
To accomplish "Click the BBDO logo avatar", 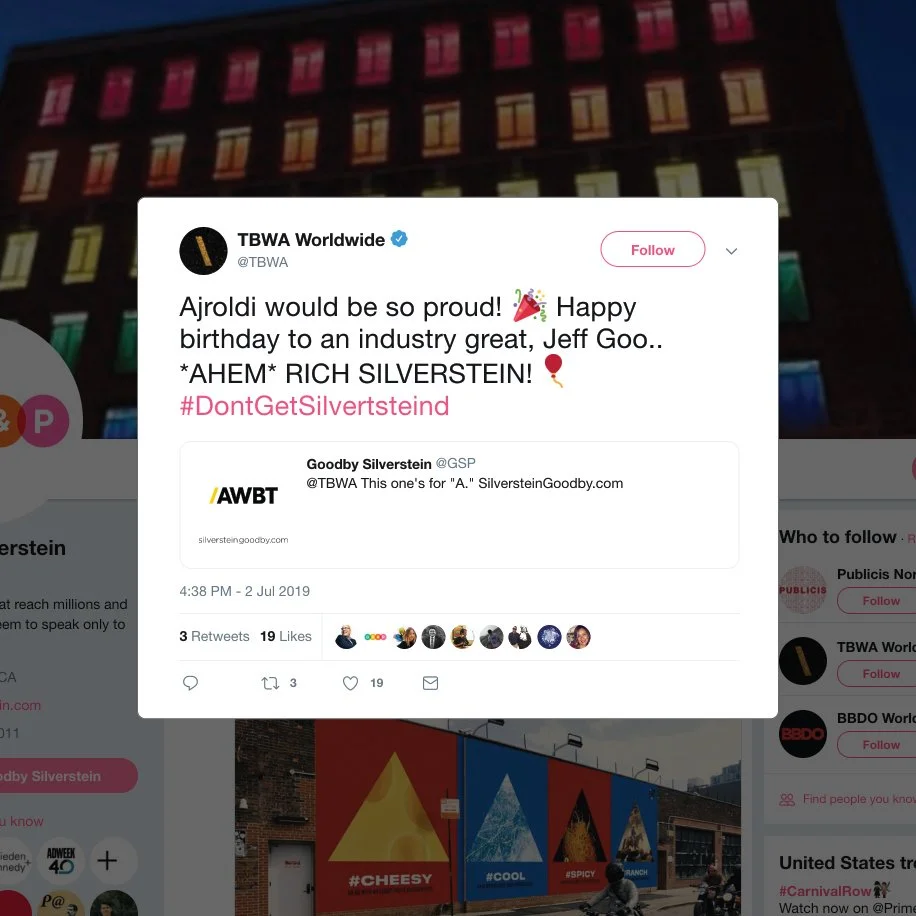I will 802,734.
